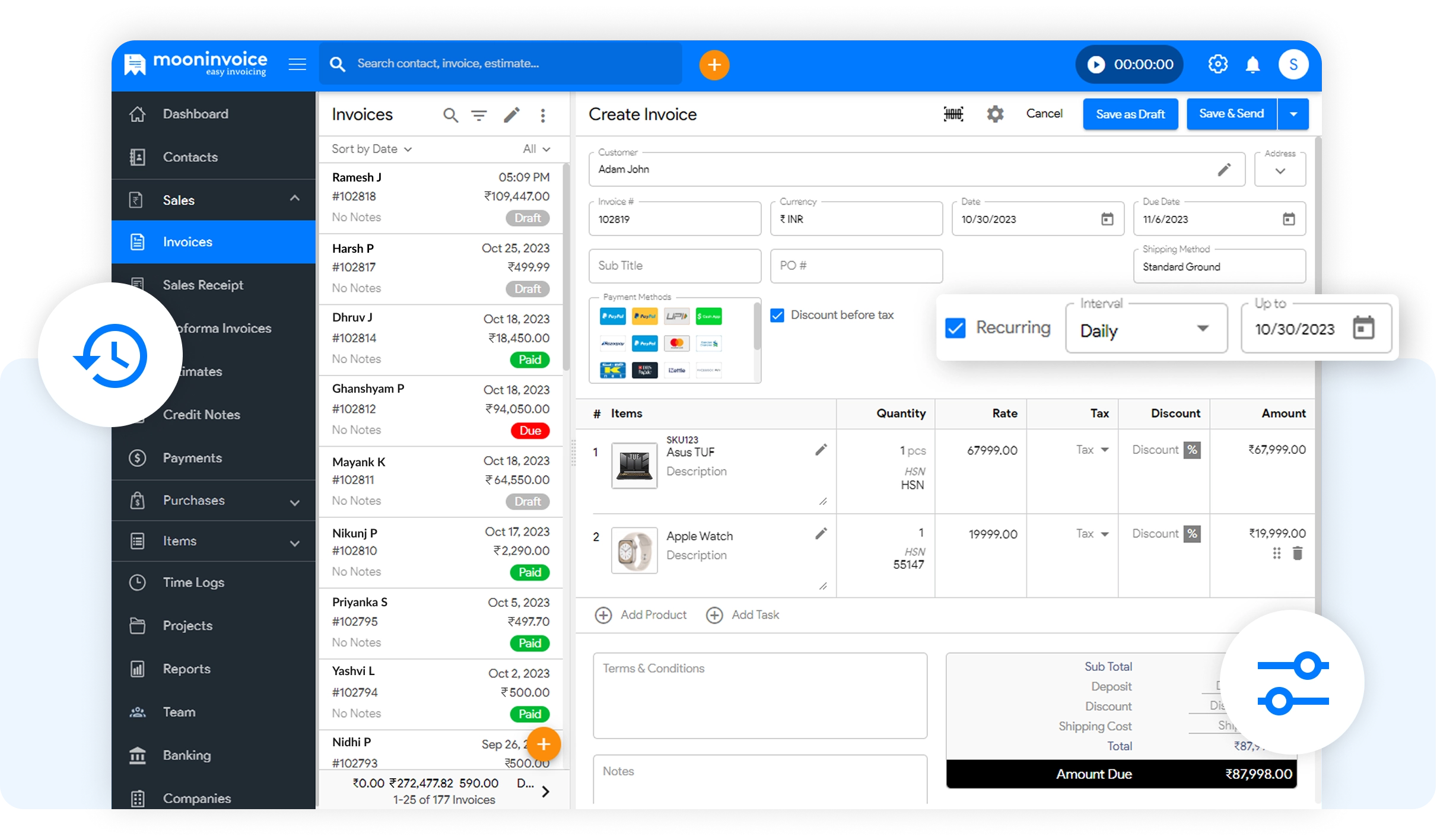Open the invoice list filter icon
This screenshot has width=1437, height=840.
pos(479,115)
